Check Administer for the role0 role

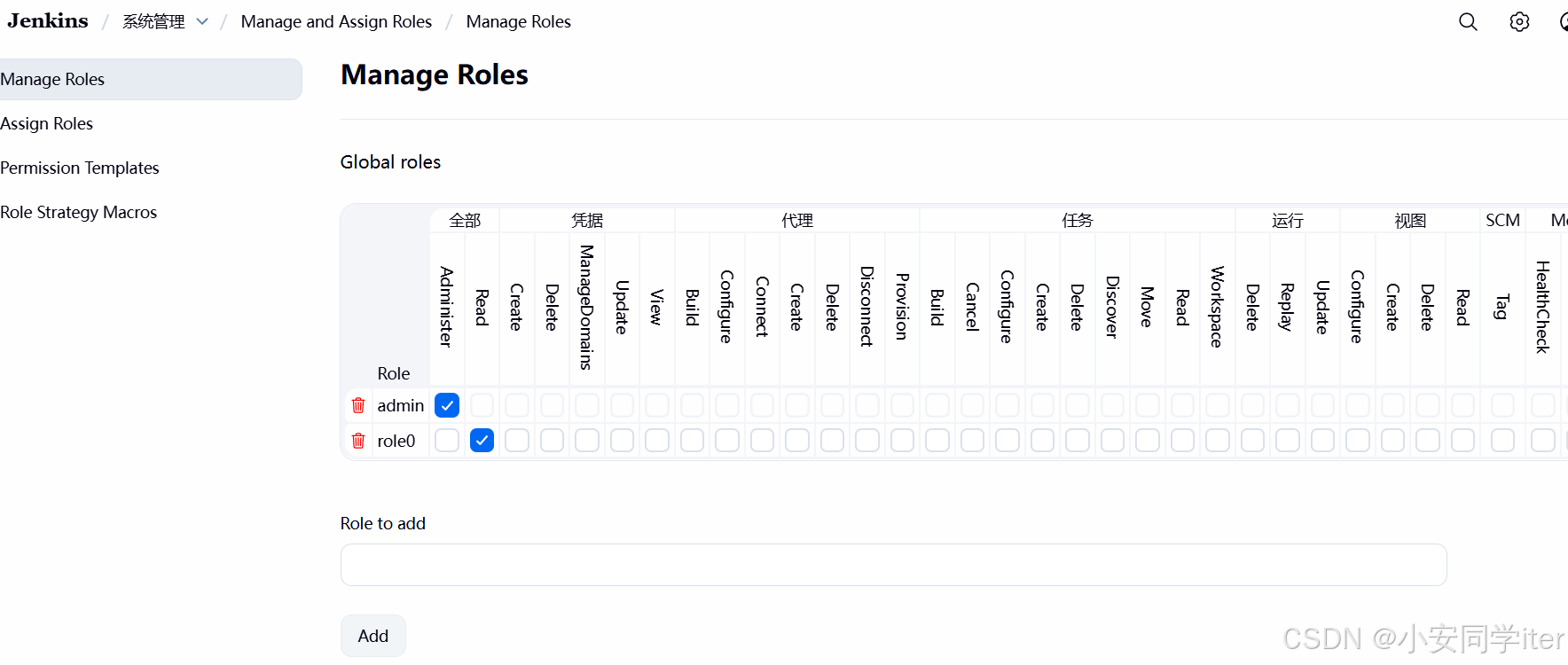pyautogui.click(x=447, y=441)
